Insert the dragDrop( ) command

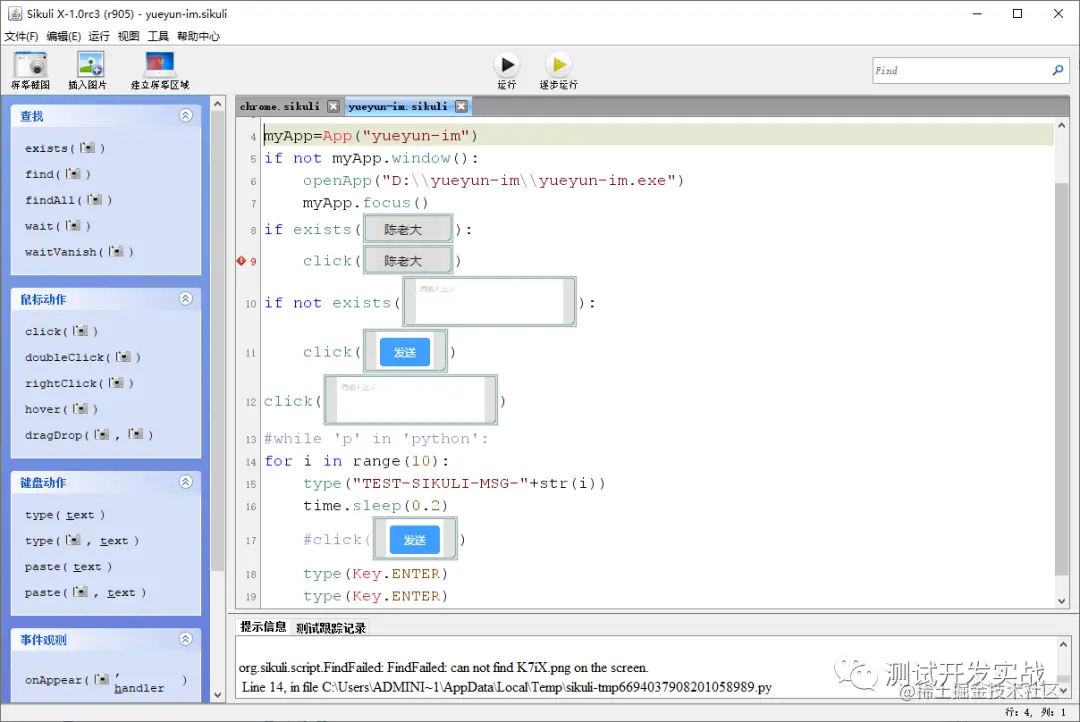click(x=89, y=435)
